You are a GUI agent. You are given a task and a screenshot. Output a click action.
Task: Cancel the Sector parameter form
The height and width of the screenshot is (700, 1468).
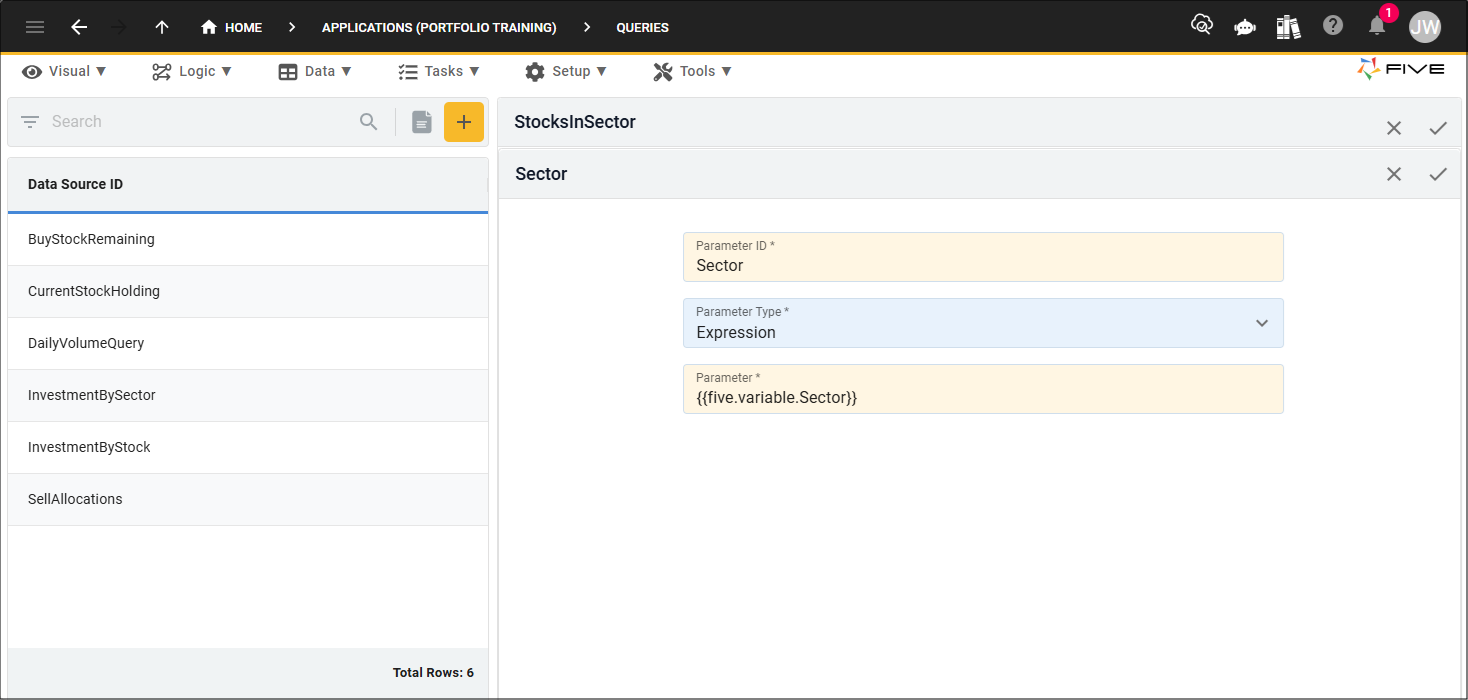tap(1394, 174)
